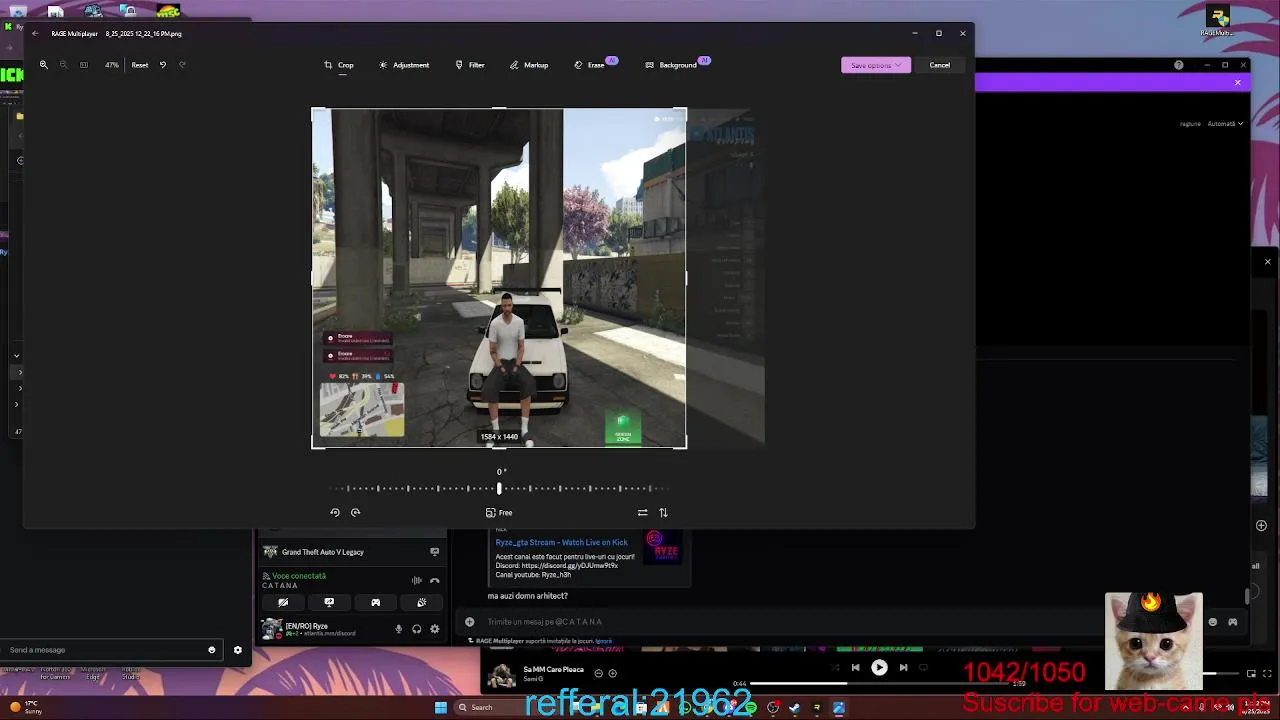The image size is (1280, 720).
Task: Cancel the photo editing session
Action: pos(940,65)
